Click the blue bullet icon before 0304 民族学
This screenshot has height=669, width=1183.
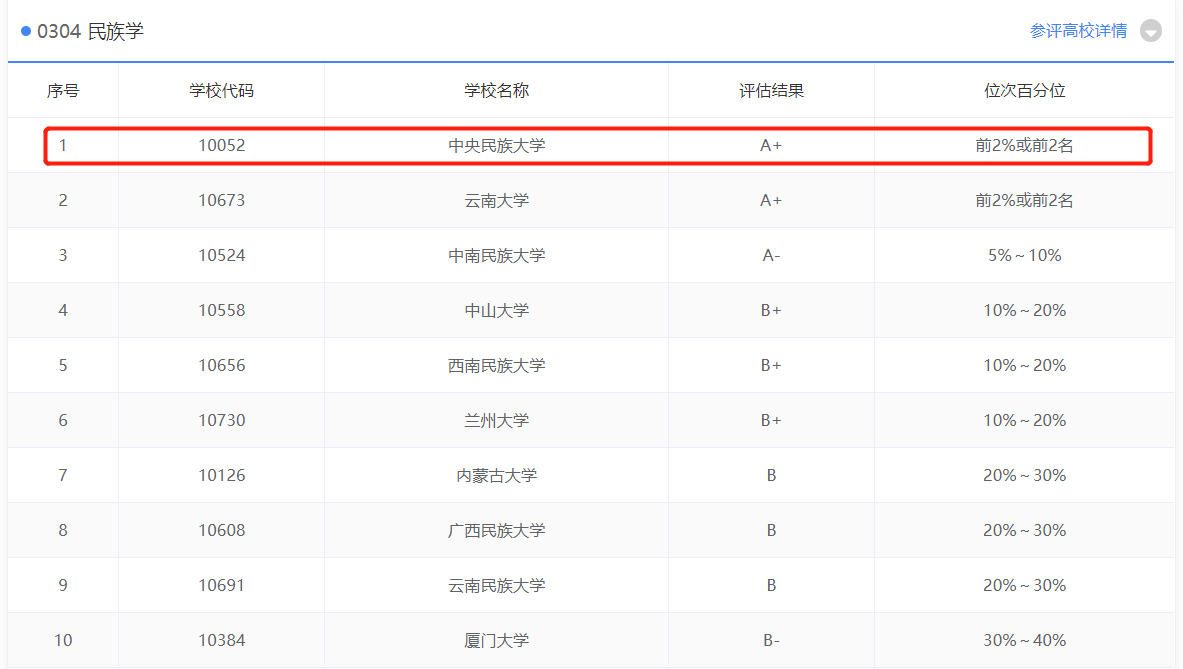coord(24,31)
